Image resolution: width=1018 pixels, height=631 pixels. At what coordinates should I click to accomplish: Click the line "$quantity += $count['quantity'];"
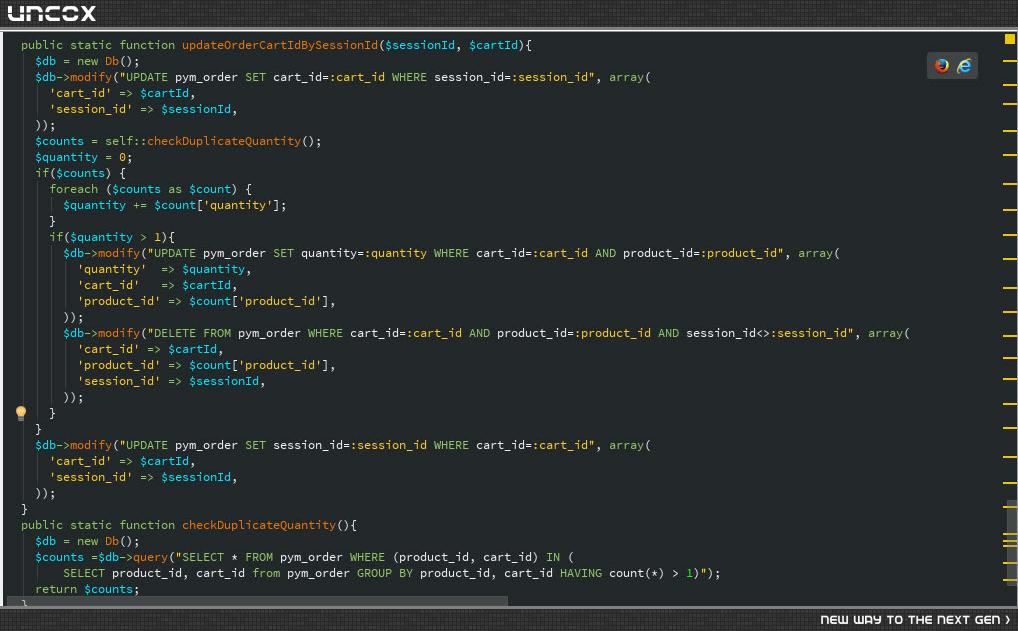pos(175,205)
